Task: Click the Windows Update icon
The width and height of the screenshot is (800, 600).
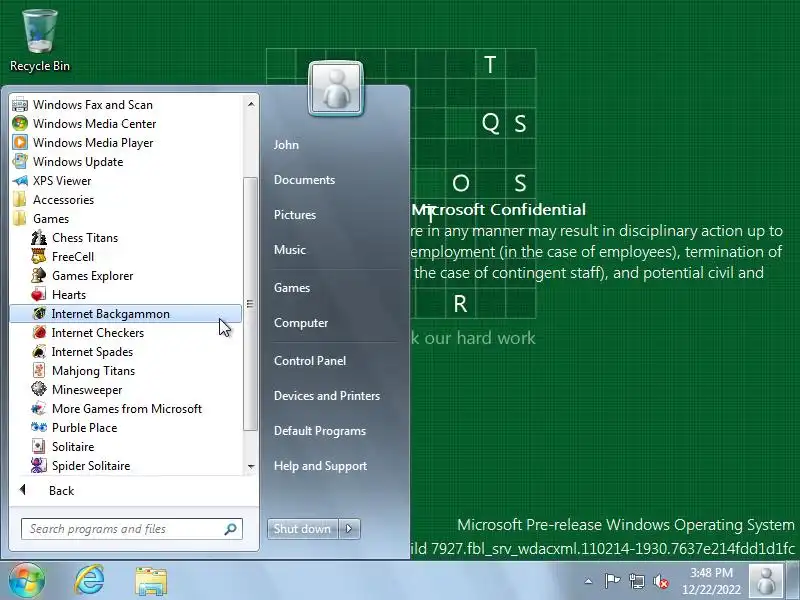Action: click(20, 161)
